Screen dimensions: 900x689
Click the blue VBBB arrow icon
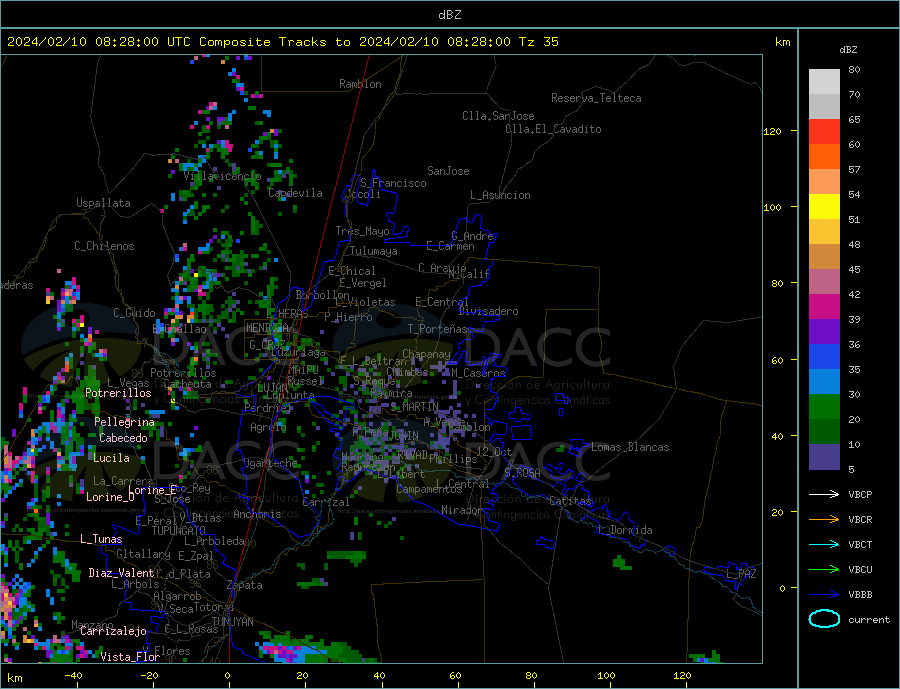(824, 594)
